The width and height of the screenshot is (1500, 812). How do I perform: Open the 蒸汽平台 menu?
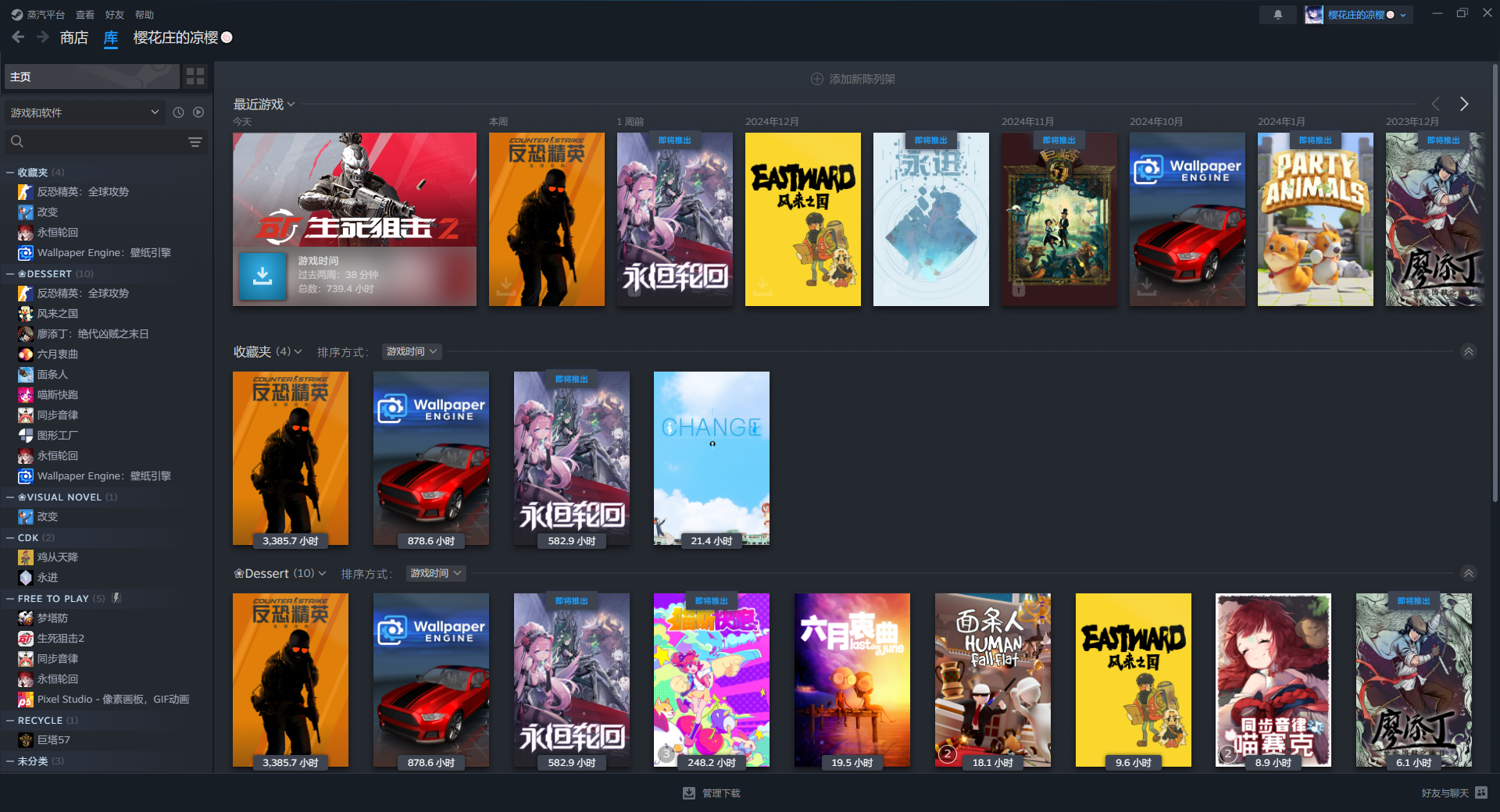click(39, 14)
